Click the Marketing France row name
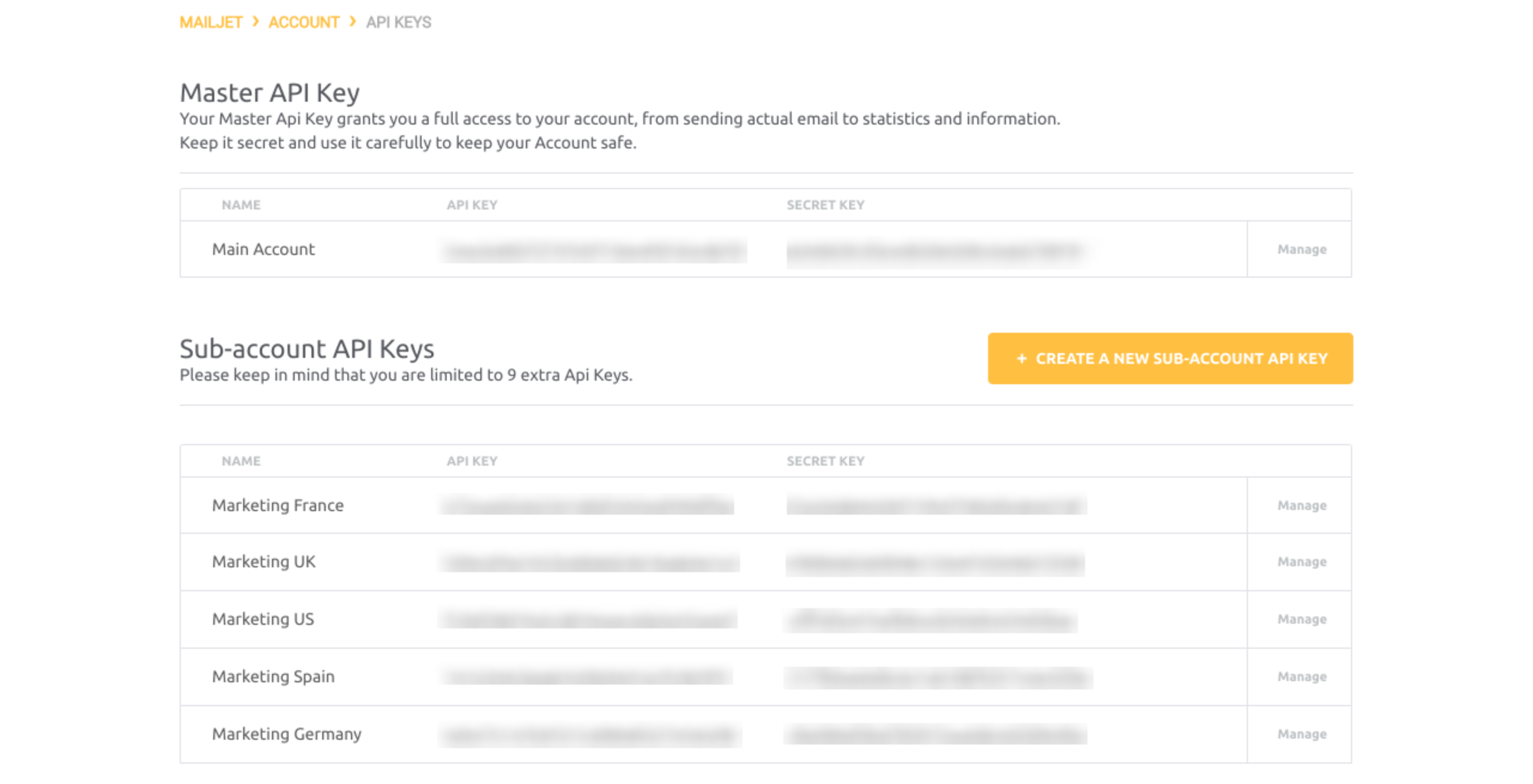Screen dimensions: 1533x784 point(278,506)
